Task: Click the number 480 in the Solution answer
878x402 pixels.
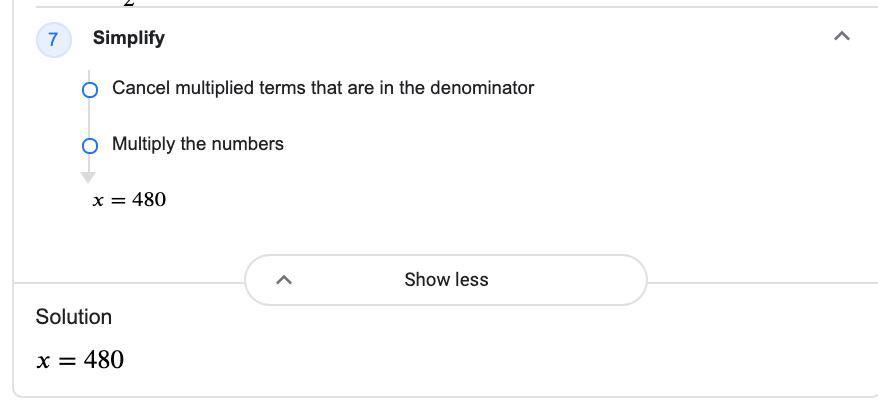Action: click(104, 360)
